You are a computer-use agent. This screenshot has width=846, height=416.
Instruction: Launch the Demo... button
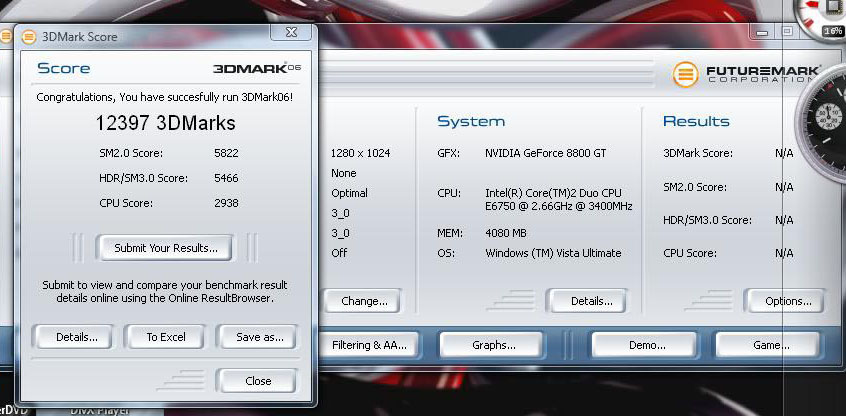(x=646, y=345)
